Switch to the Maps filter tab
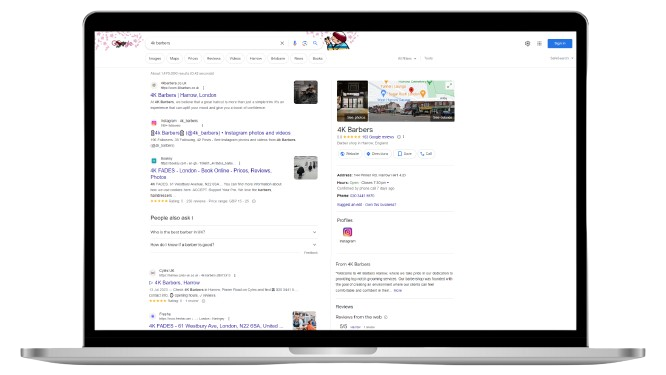This screenshot has width=666, height=375. (x=174, y=59)
